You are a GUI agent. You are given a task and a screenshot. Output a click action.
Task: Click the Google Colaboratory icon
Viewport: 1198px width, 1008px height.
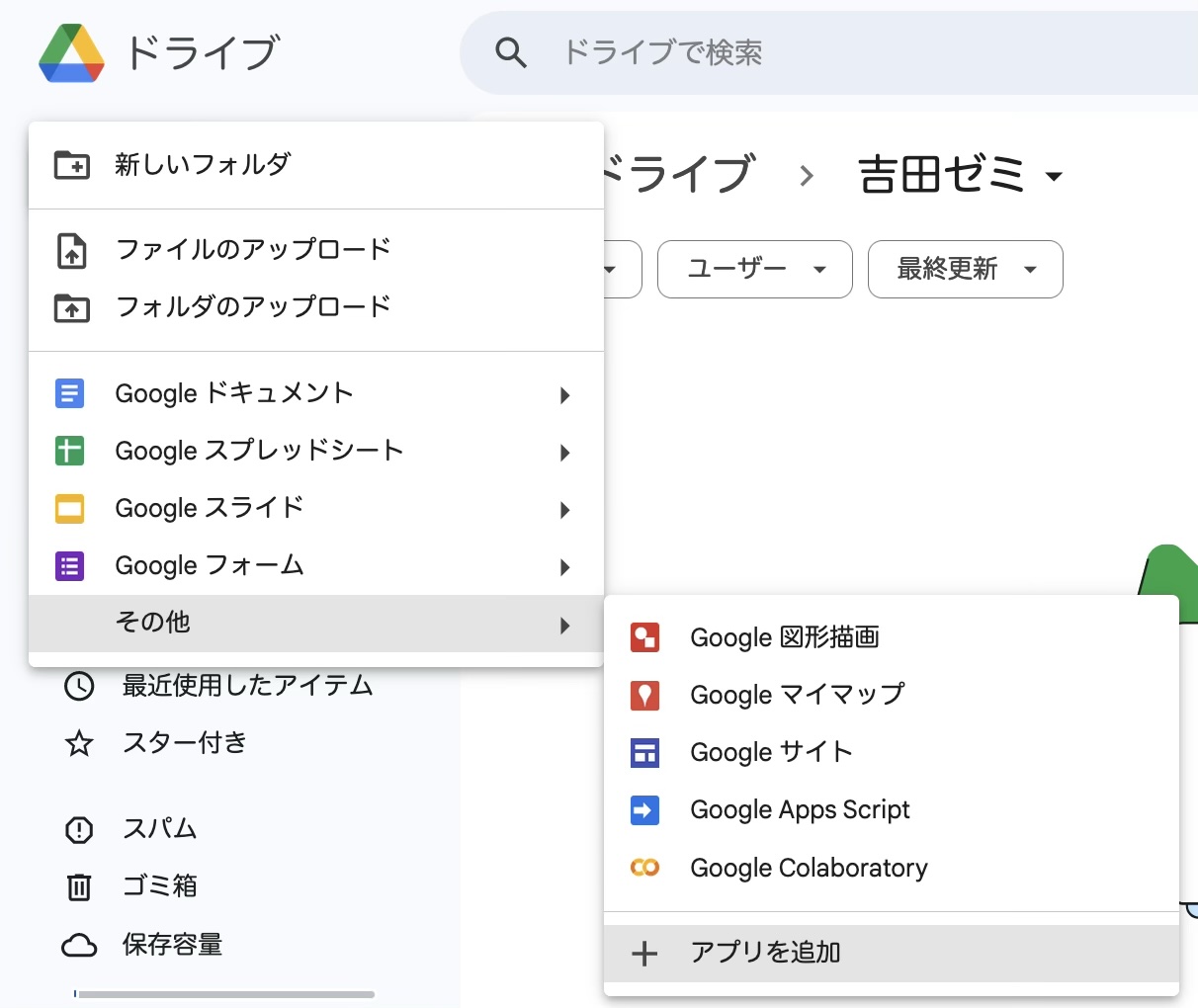click(644, 868)
